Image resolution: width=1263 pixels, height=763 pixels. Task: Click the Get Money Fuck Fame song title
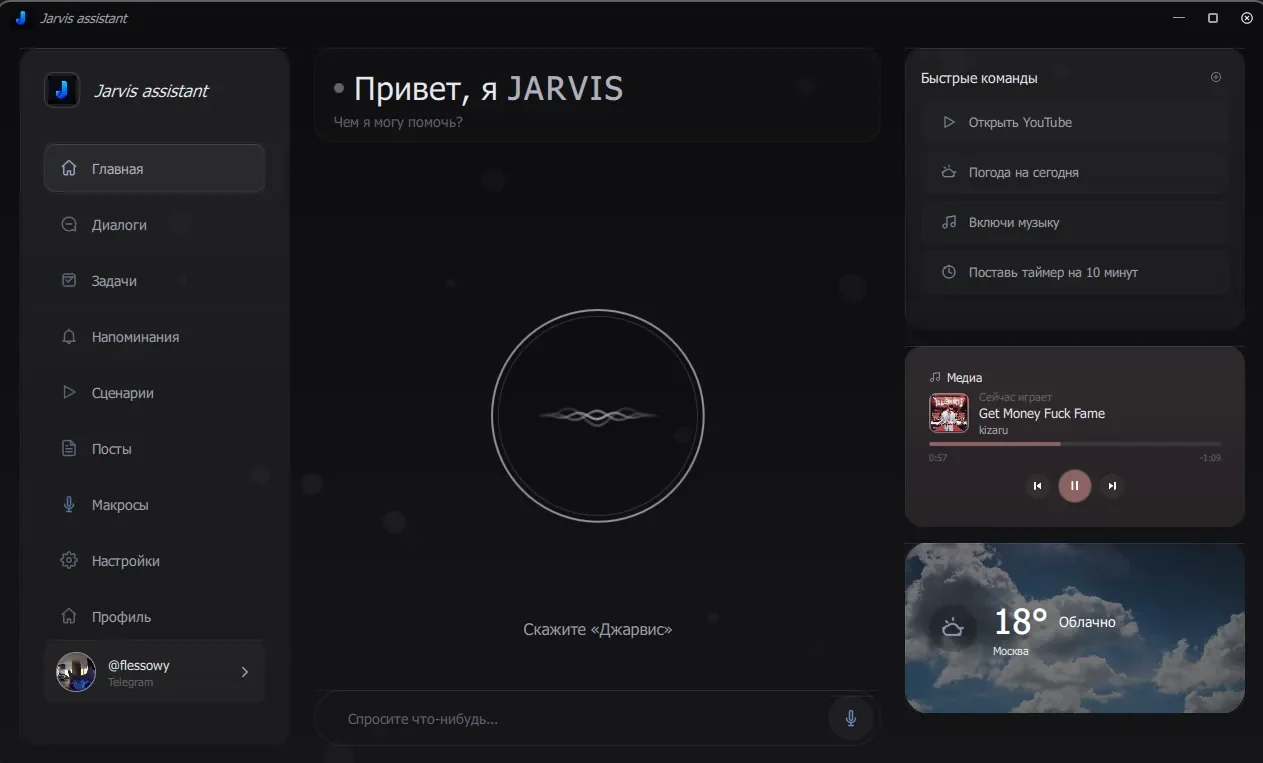1042,413
